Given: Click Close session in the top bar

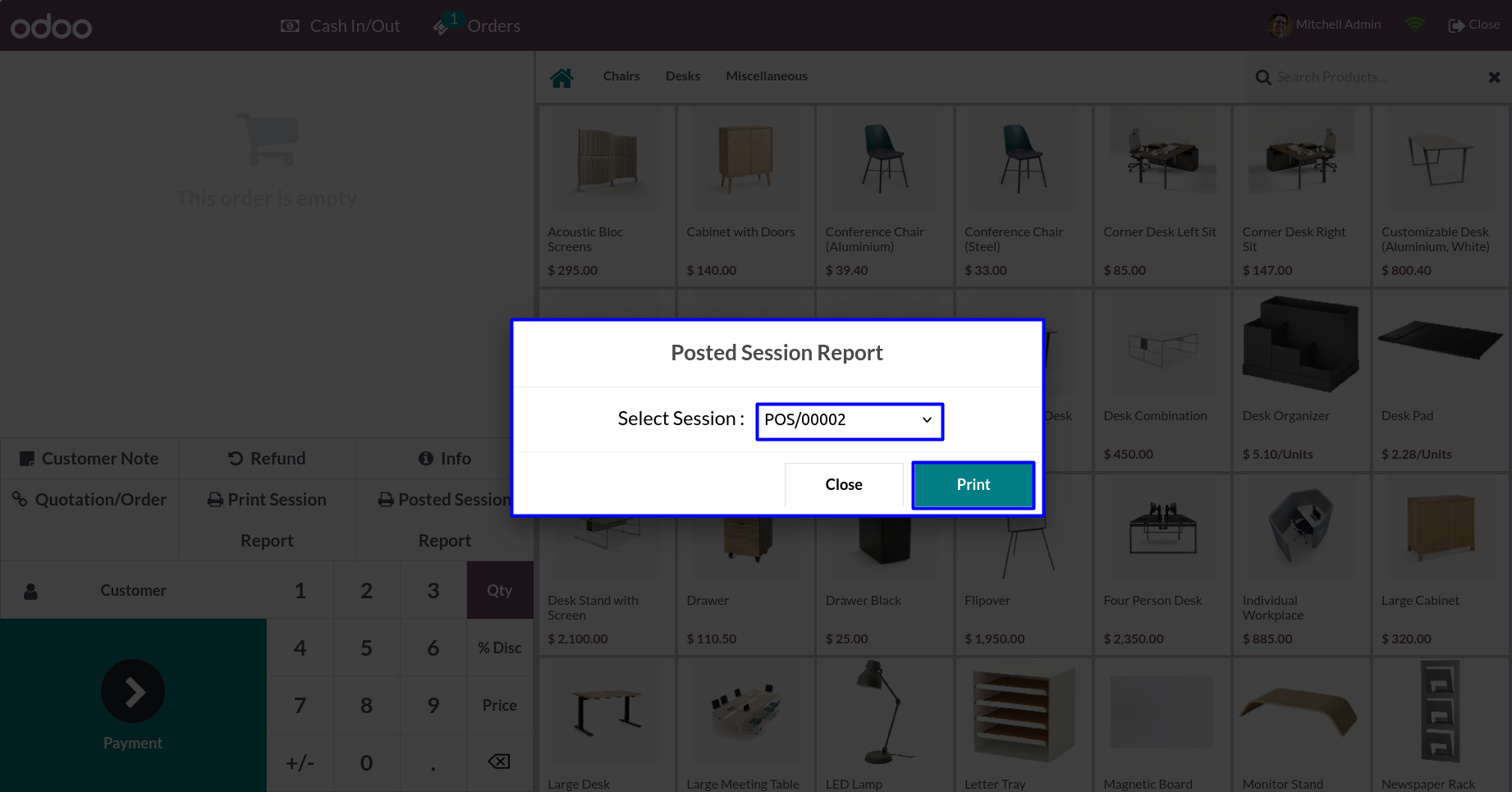Looking at the screenshot, I should pyautogui.click(x=1474, y=25).
